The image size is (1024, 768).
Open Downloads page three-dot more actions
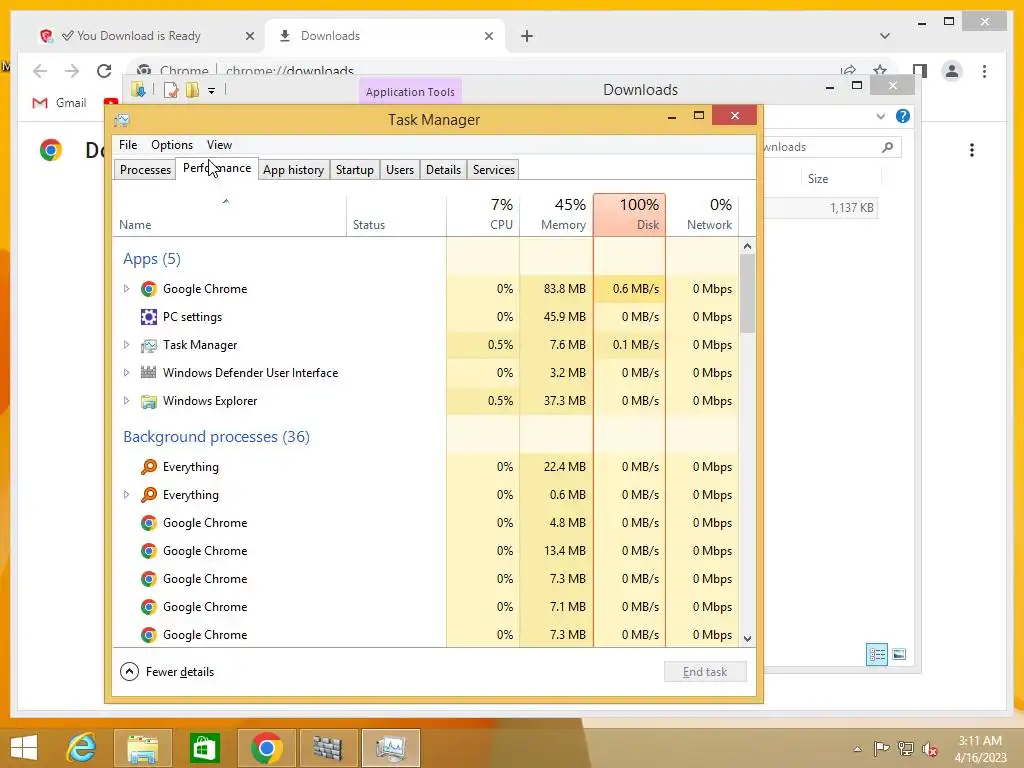point(972,150)
